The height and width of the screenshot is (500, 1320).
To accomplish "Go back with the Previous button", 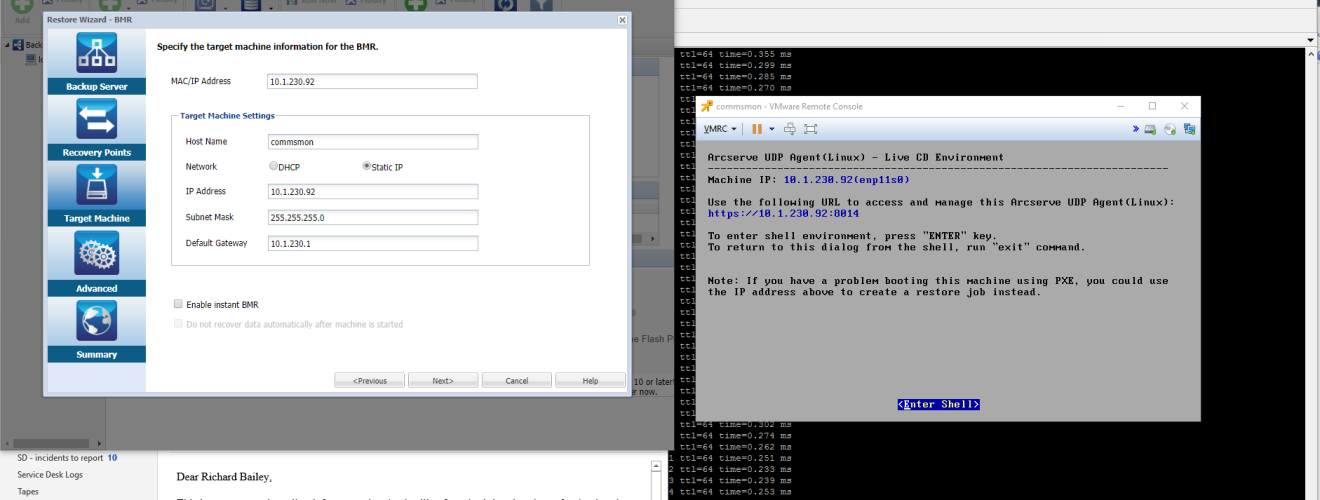I will pos(370,380).
